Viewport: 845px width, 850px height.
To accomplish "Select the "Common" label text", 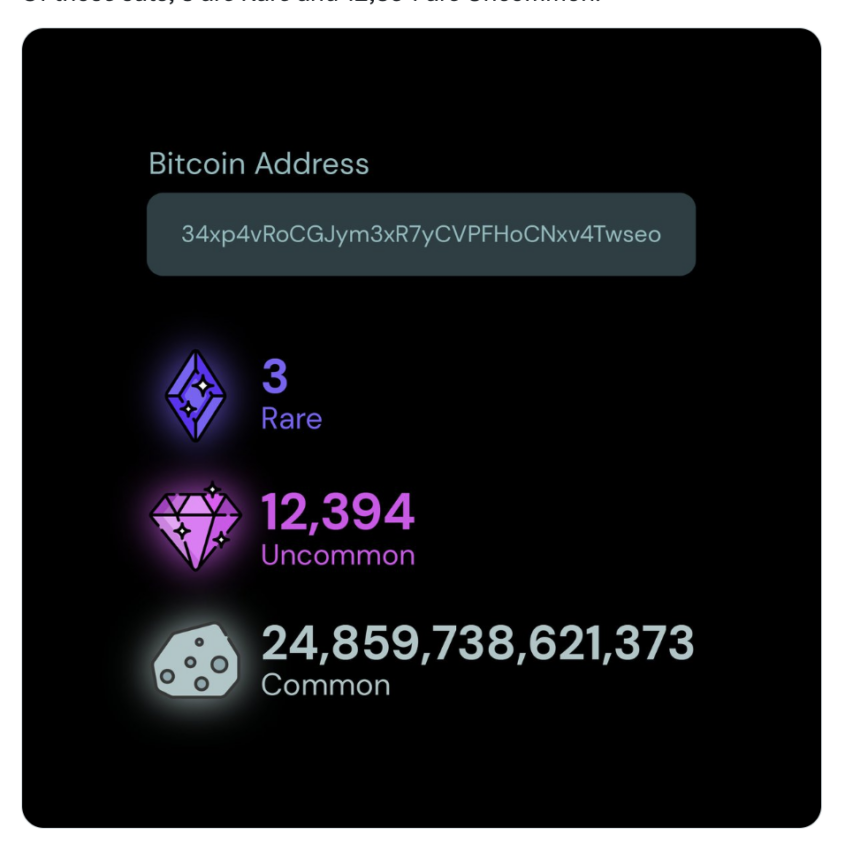I will [x=325, y=685].
